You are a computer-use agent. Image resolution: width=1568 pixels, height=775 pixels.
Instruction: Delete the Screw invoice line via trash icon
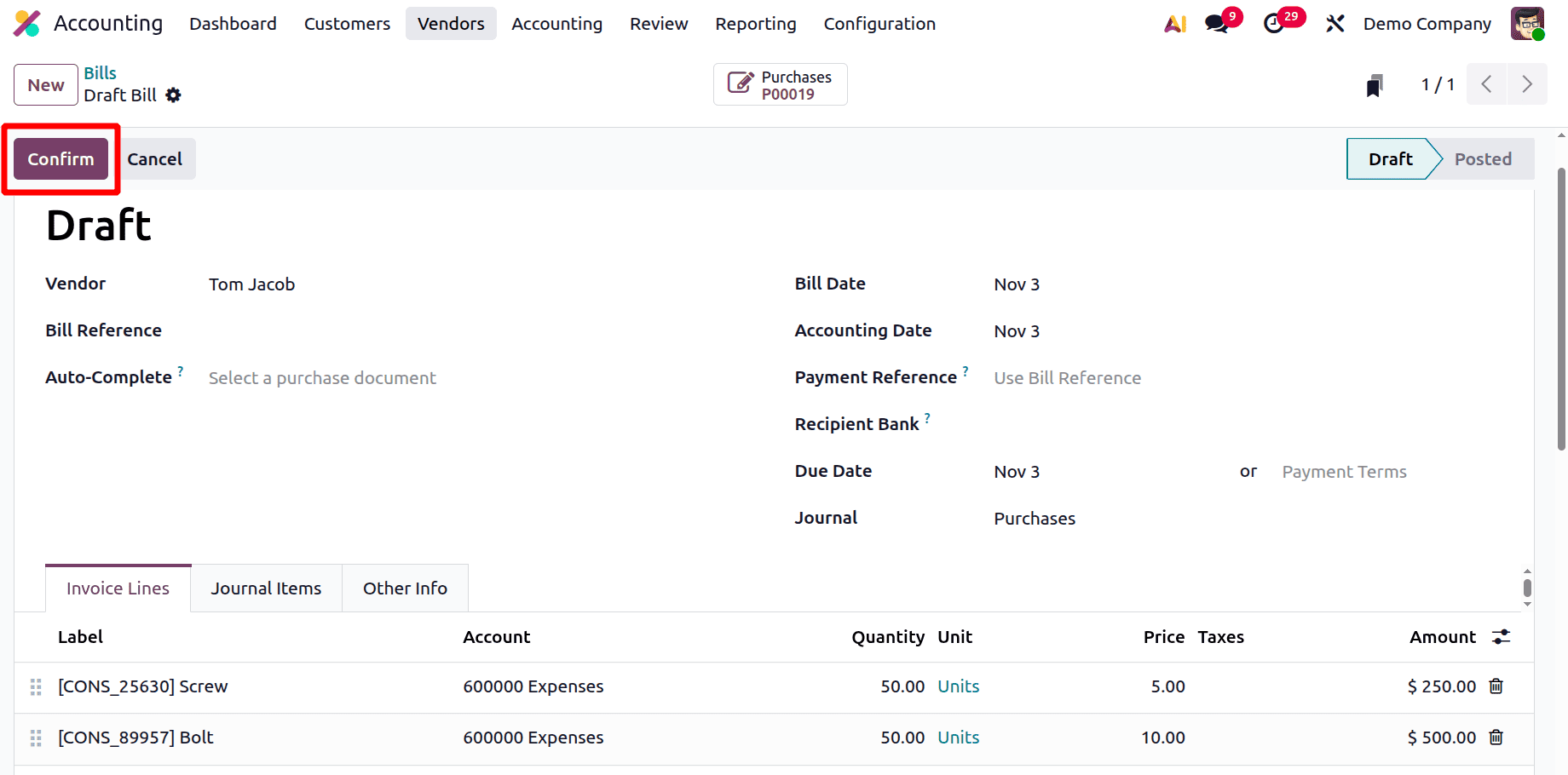[1496, 686]
